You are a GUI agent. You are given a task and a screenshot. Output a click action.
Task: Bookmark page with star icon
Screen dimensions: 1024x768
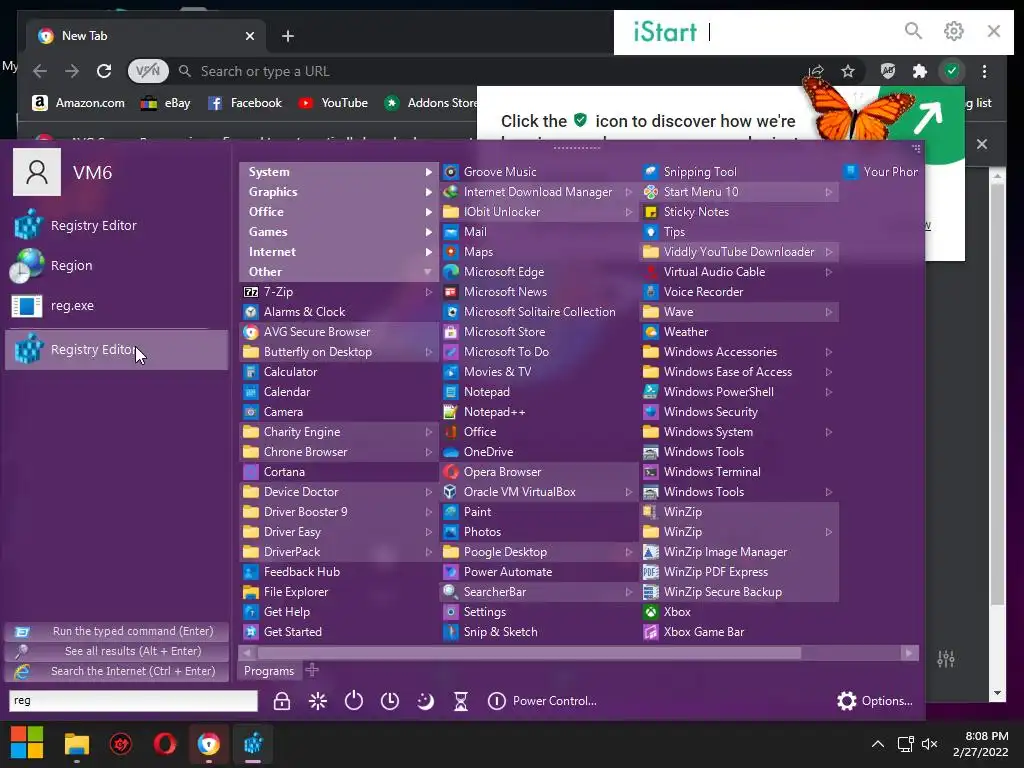848,71
